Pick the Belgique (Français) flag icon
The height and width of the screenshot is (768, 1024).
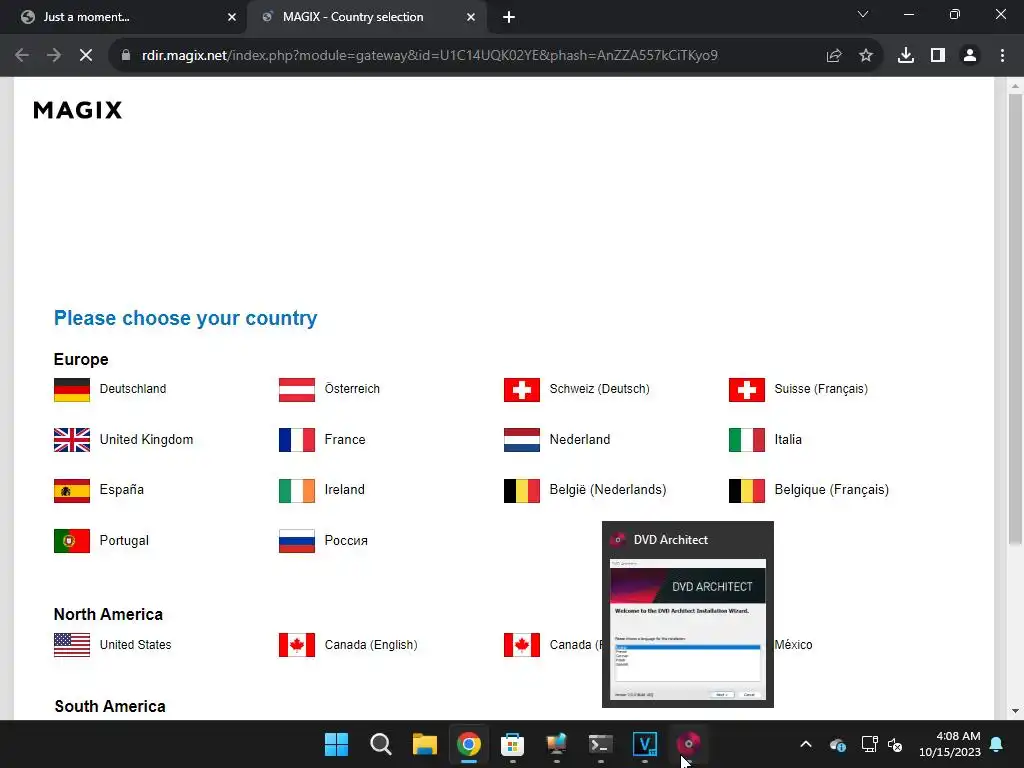(746, 491)
